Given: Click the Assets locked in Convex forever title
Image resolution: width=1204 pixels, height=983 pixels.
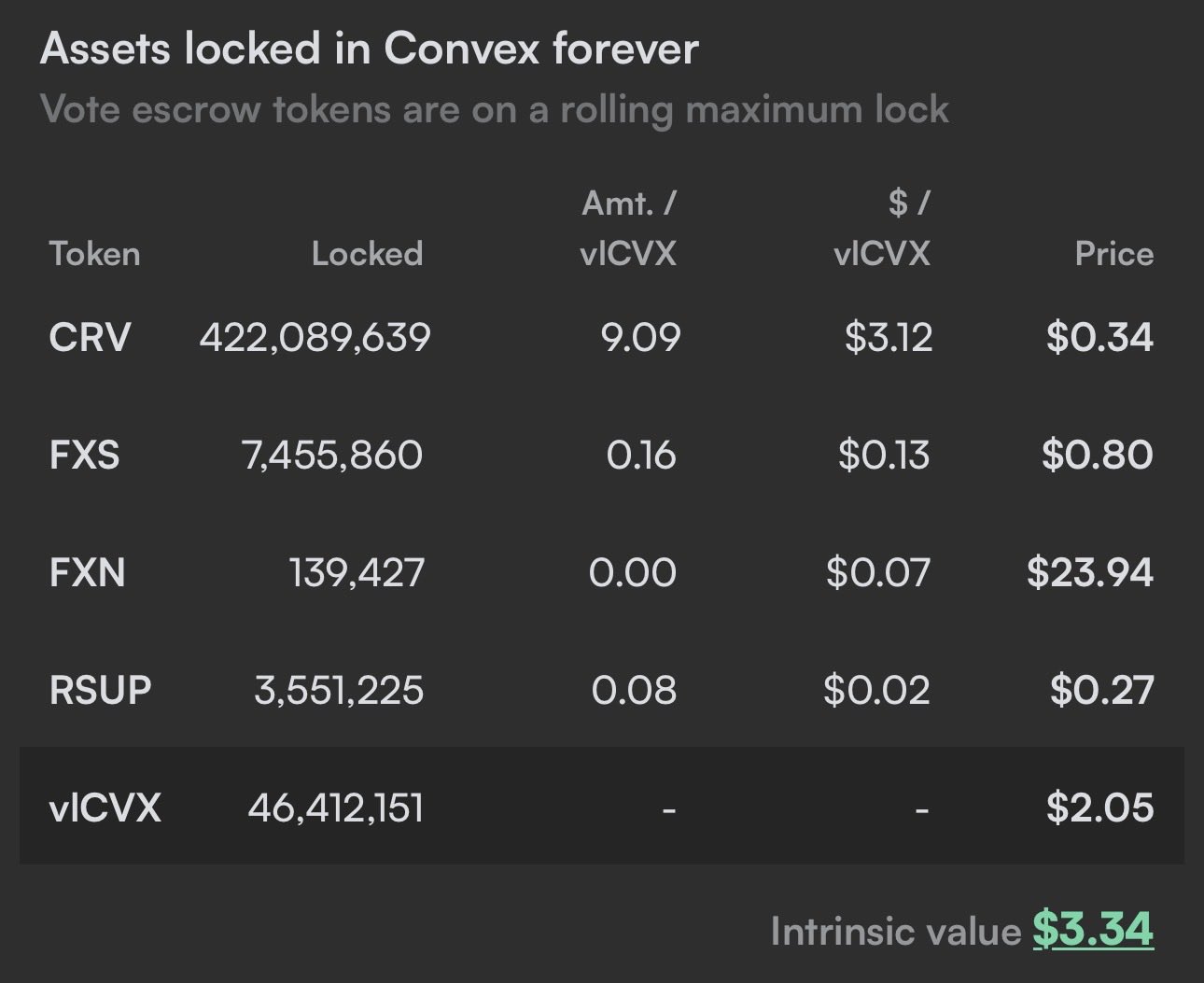Looking at the screenshot, I should [369, 49].
